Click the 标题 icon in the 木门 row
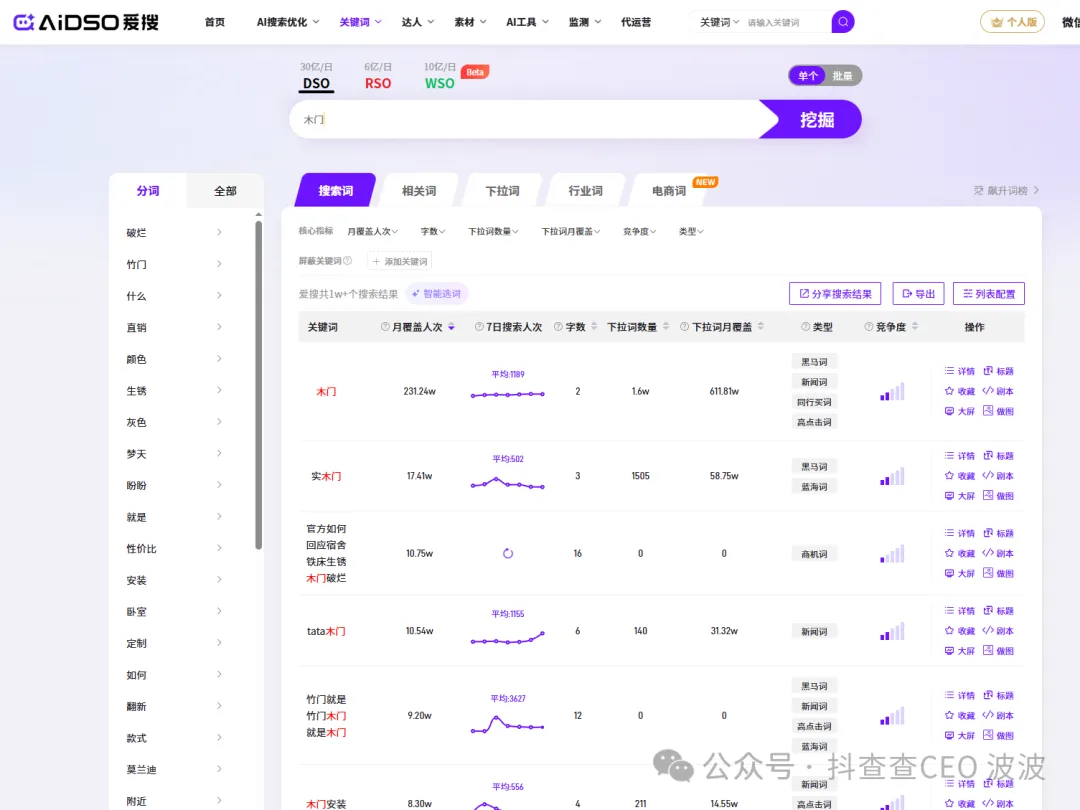1080x810 pixels. click(988, 371)
